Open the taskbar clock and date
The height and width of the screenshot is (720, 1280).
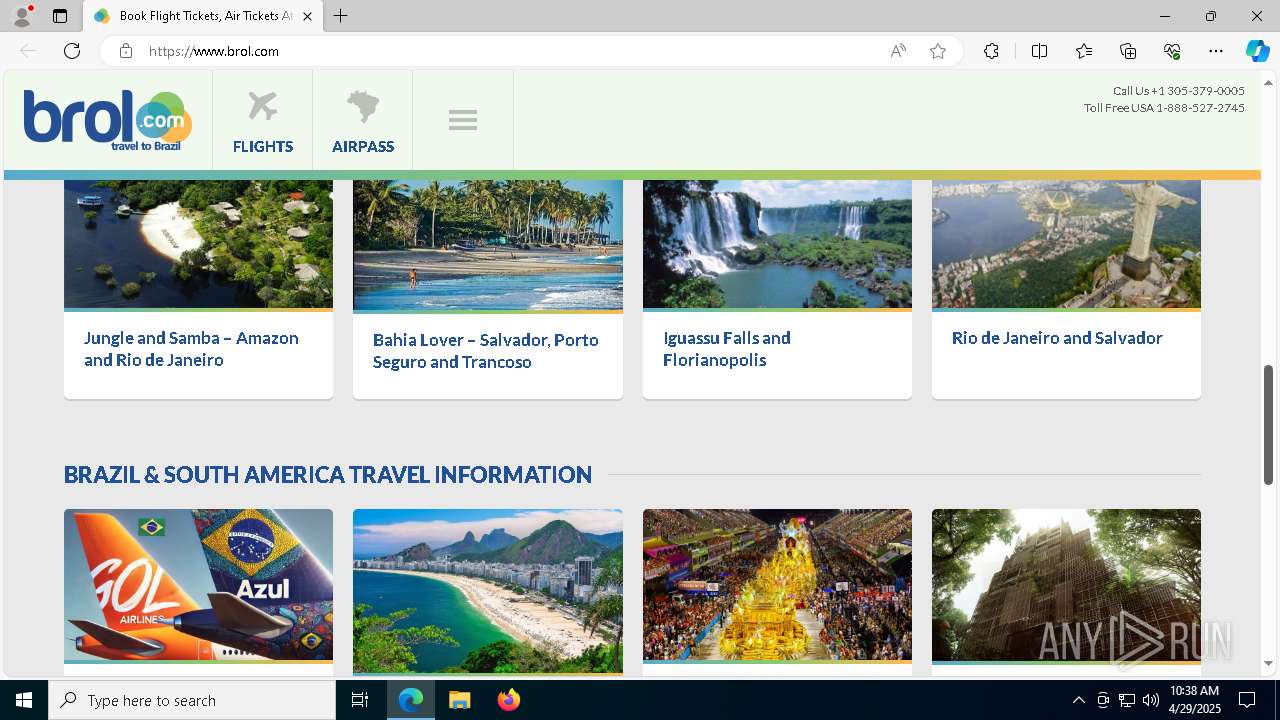pos(1194,700)
